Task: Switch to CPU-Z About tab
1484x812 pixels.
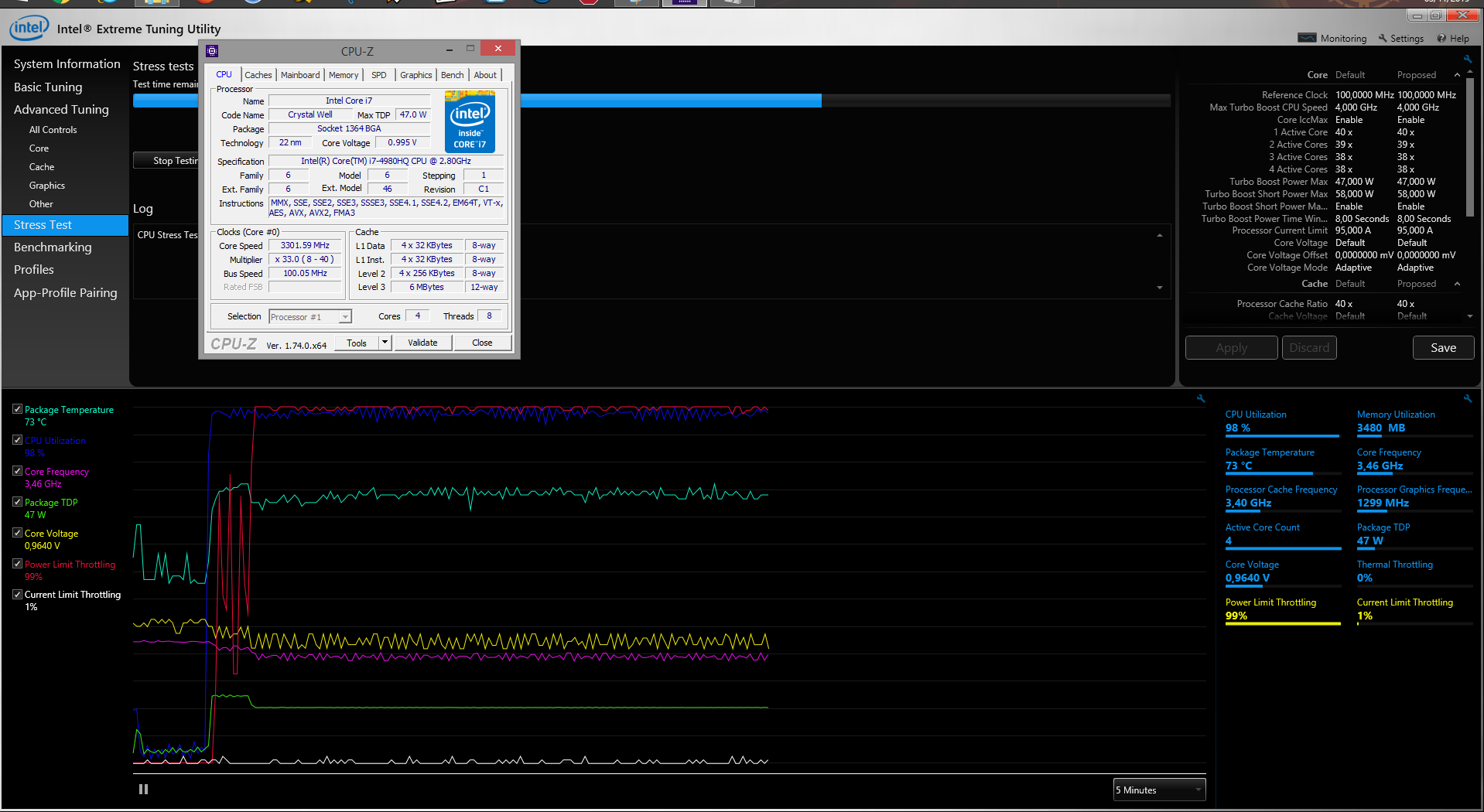Action: pyautogui.click(x=486, y=75)
